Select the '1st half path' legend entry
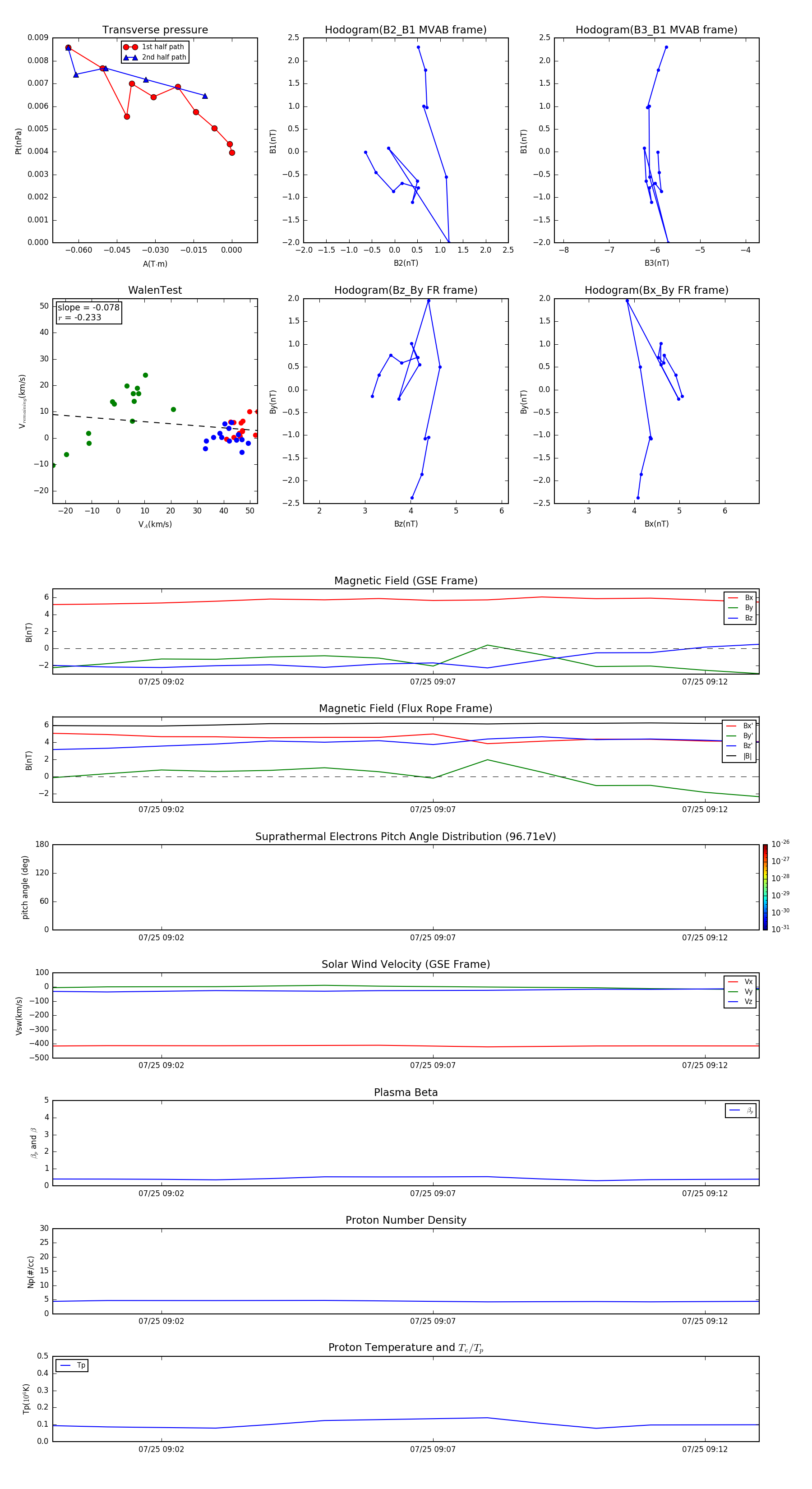The height and width of the screenshot is (1489, 812). pyautogui.click(x=154, y=47)
